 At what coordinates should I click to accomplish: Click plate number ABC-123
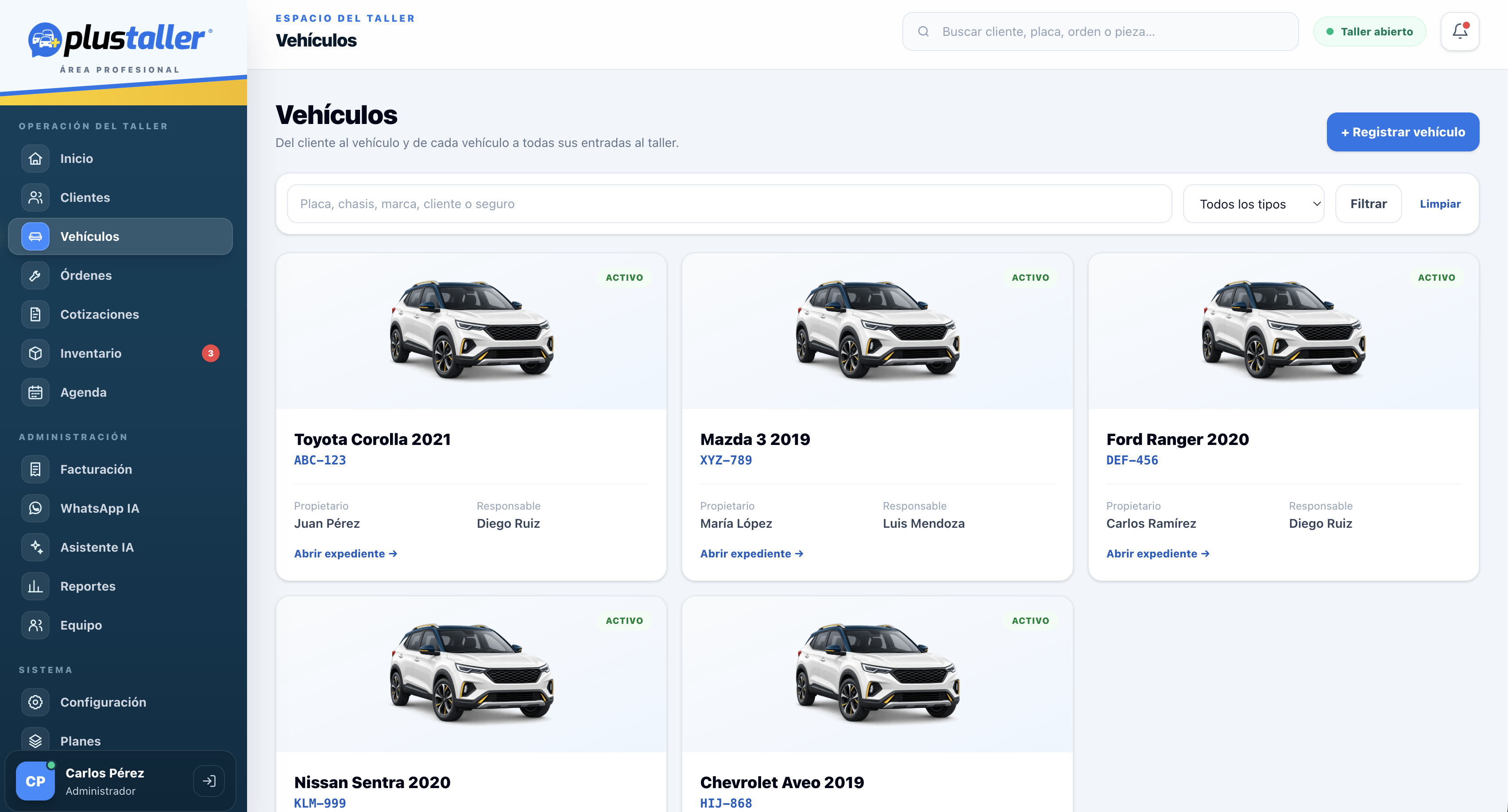(320, 460)
